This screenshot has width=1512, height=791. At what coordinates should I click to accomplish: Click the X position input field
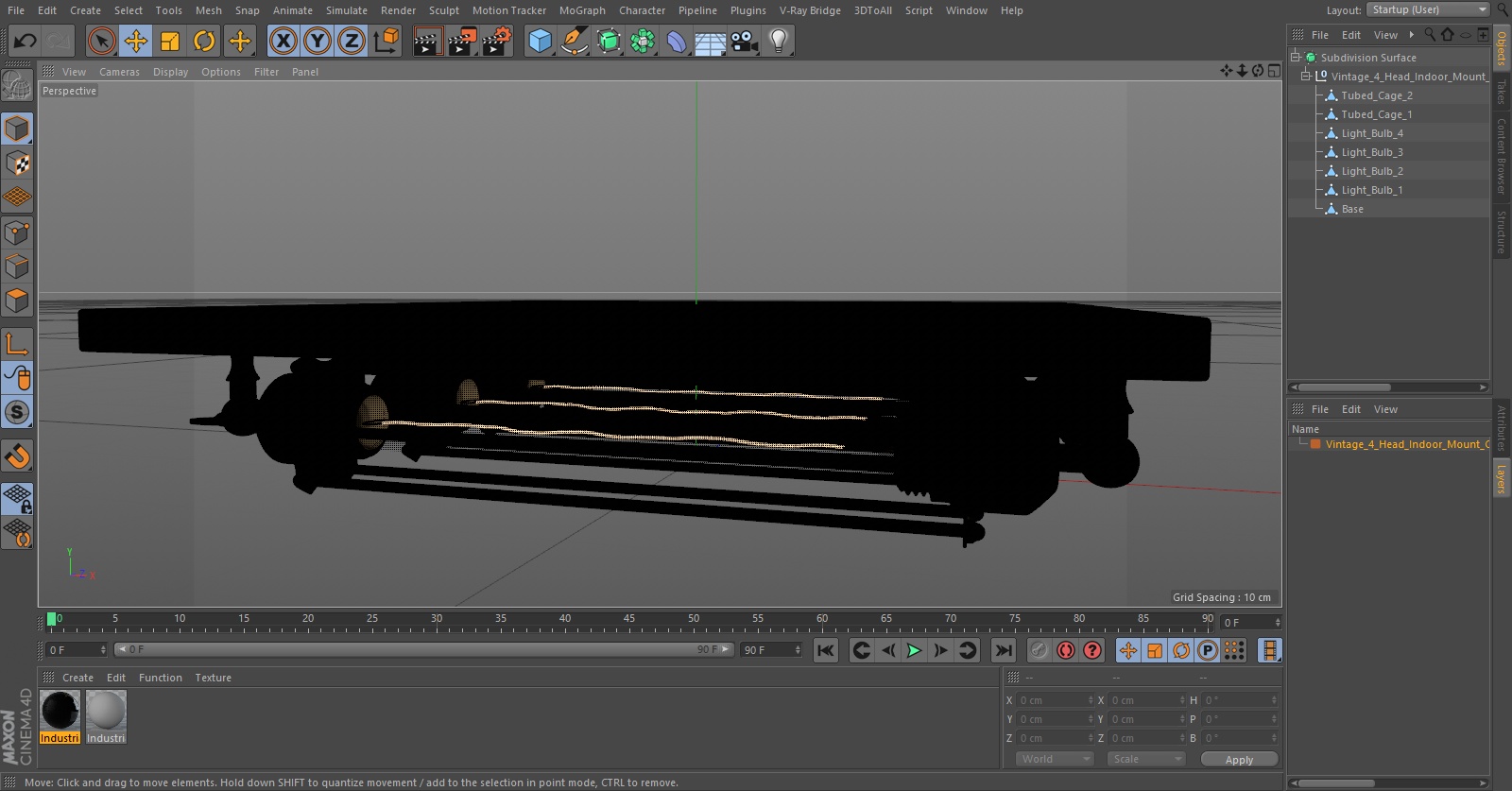coord(1056,700)
